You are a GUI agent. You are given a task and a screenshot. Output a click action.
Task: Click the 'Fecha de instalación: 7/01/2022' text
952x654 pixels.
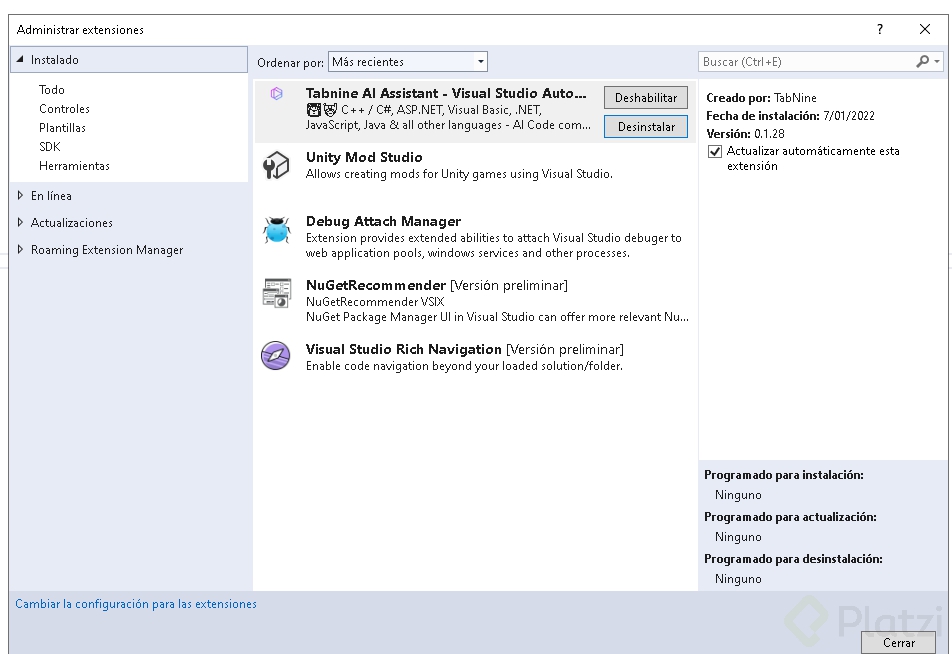(790, 115)
